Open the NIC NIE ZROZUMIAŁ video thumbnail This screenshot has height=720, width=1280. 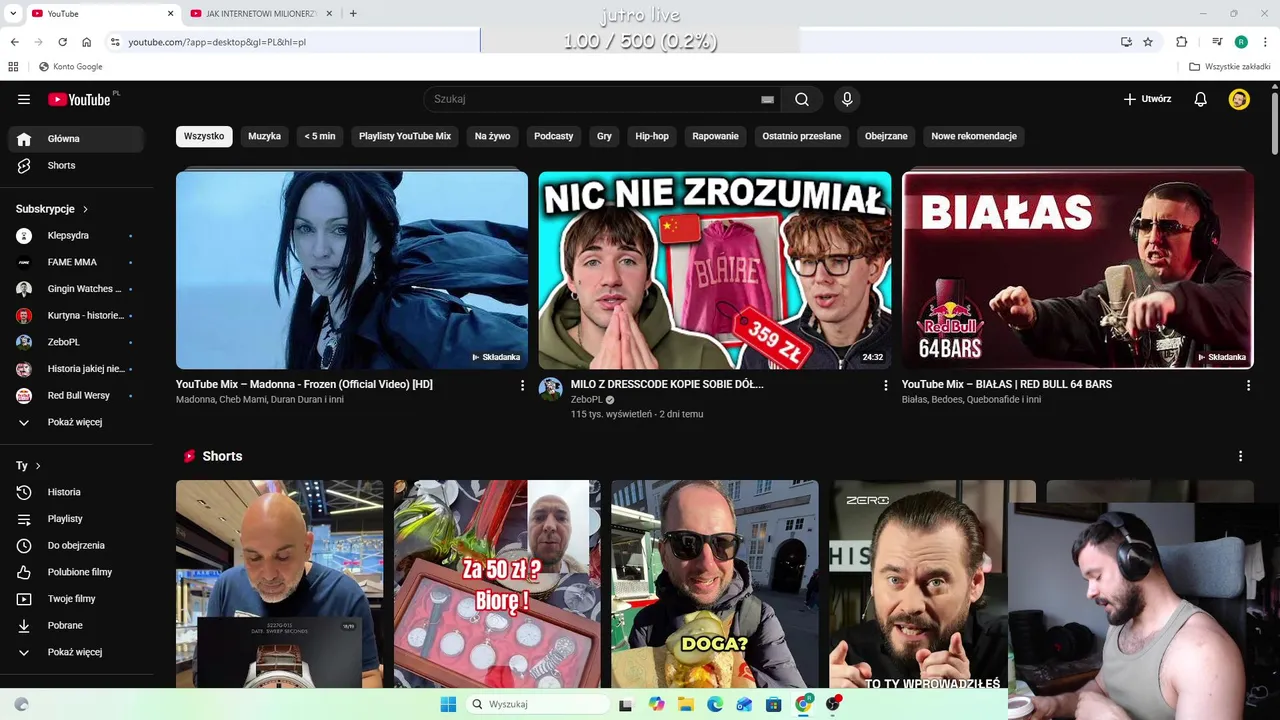[x=715, y=270]
